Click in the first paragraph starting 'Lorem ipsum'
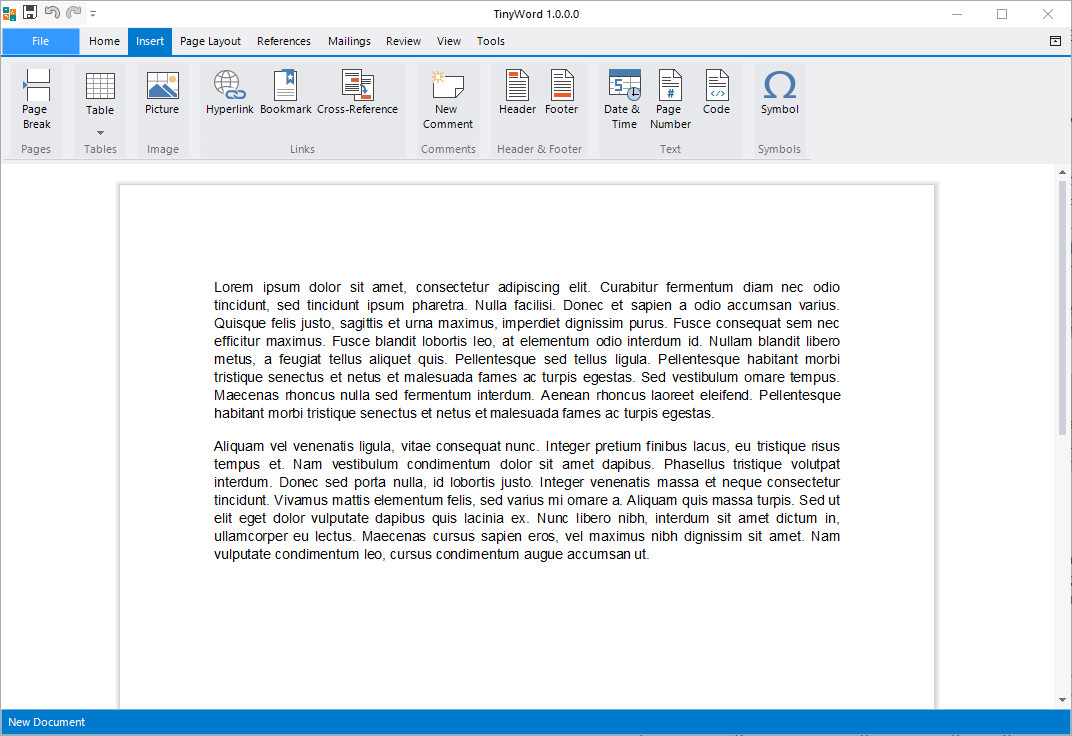Viewport: 1072px width, 736px height. [x=526, y=350]
